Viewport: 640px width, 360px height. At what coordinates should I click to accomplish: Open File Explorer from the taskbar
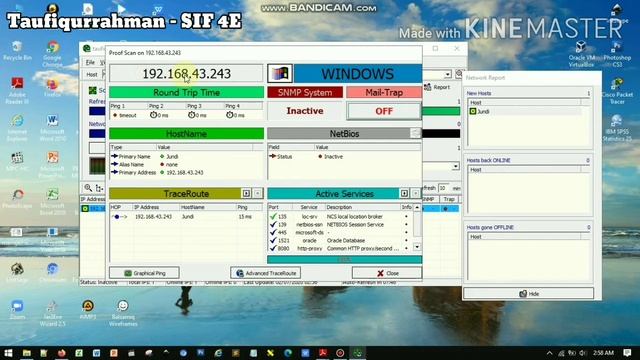(27, 353)
